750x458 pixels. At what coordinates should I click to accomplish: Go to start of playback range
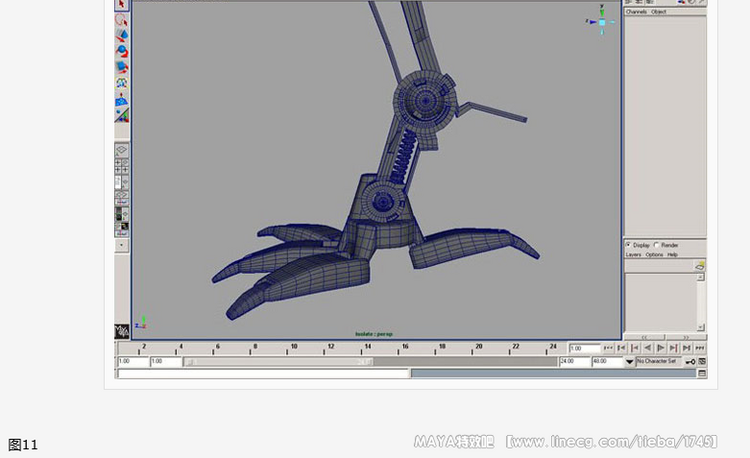click(608, 348)
